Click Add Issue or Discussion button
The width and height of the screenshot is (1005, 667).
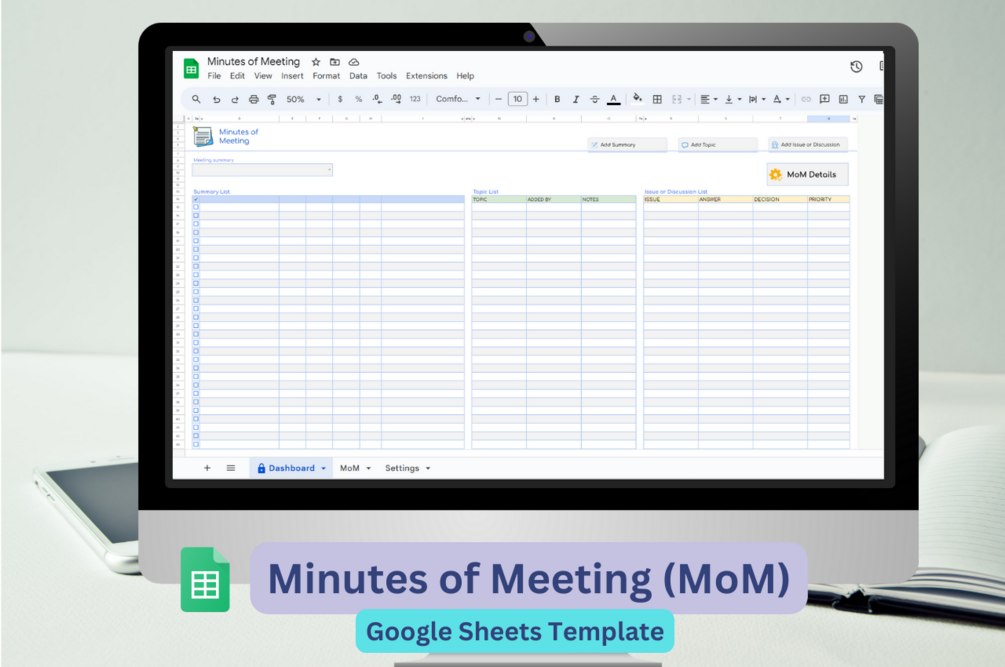(x=808, y=145)
